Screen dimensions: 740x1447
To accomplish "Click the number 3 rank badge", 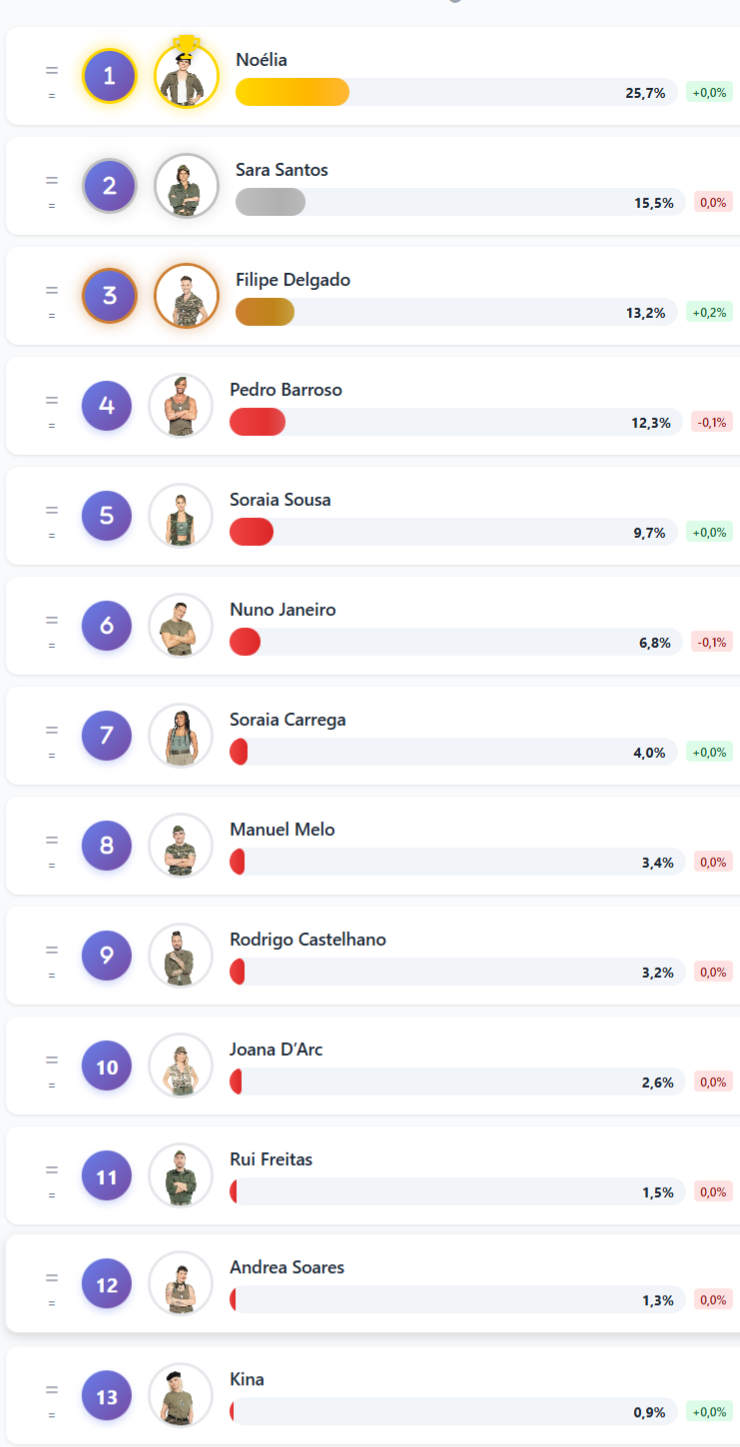I will (109, 296).
